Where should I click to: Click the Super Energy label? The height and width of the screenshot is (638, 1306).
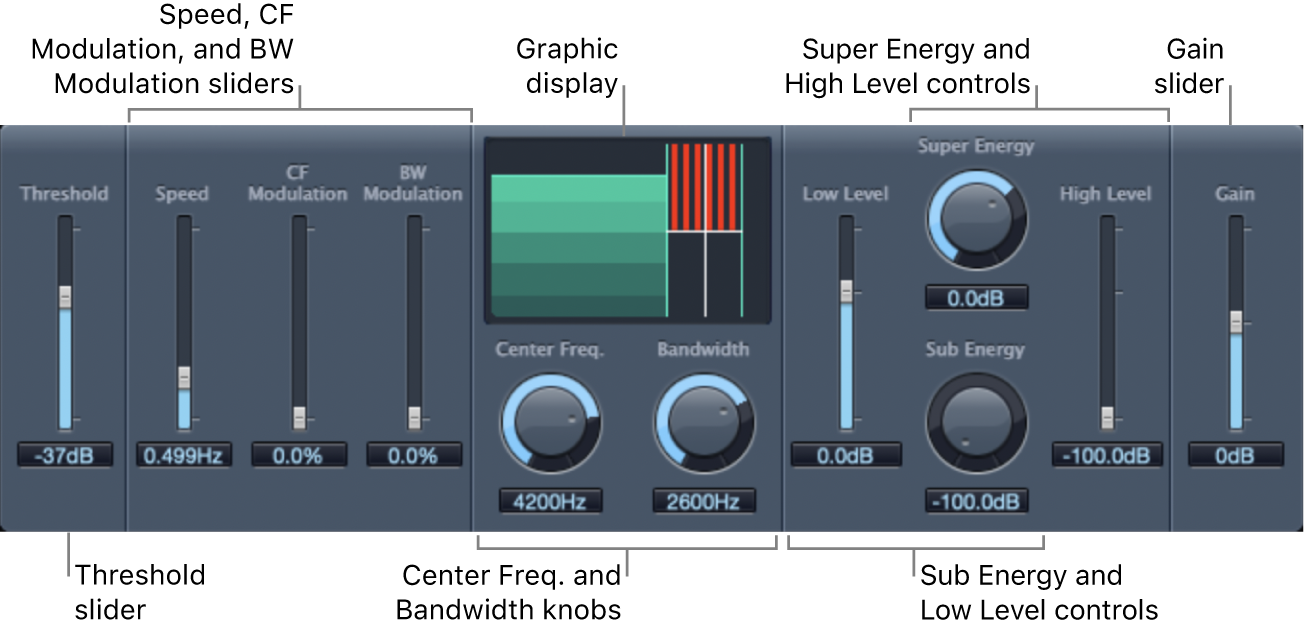976,146
